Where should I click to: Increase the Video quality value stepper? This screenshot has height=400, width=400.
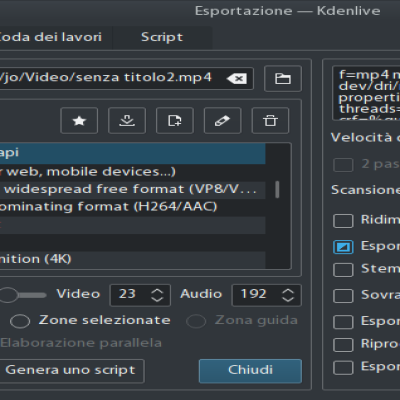click(x=157, y=291)
